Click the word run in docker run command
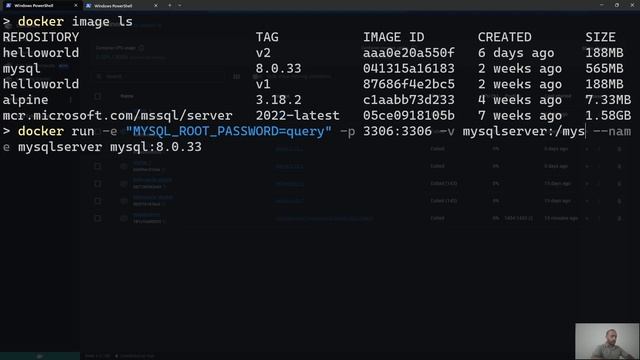 pos(83,131)
